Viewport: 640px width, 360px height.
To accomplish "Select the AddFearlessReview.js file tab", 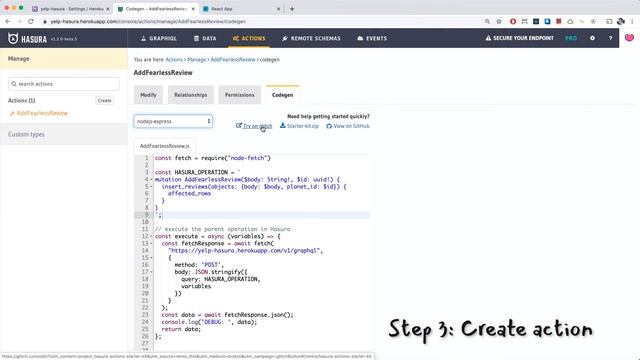I will (164, 146).
